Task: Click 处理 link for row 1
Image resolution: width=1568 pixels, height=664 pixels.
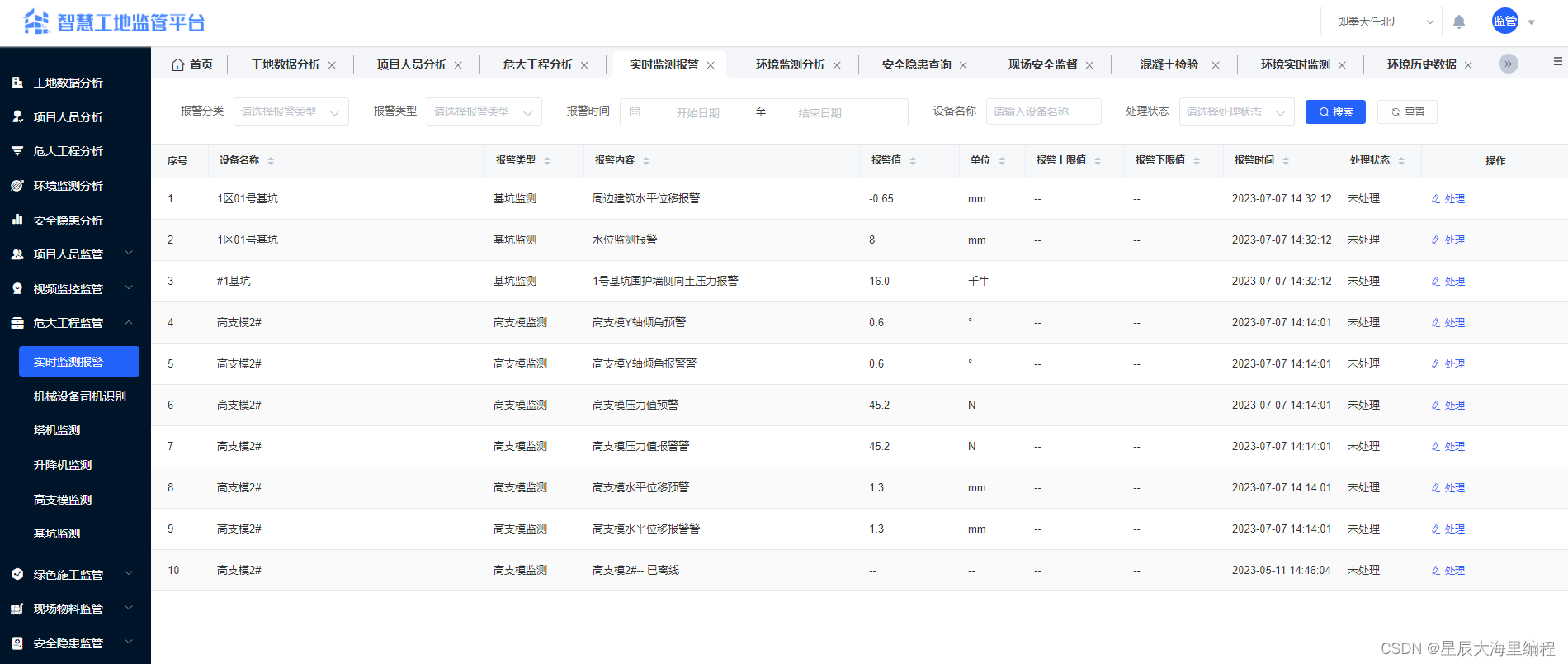Action: (1448, 199)
